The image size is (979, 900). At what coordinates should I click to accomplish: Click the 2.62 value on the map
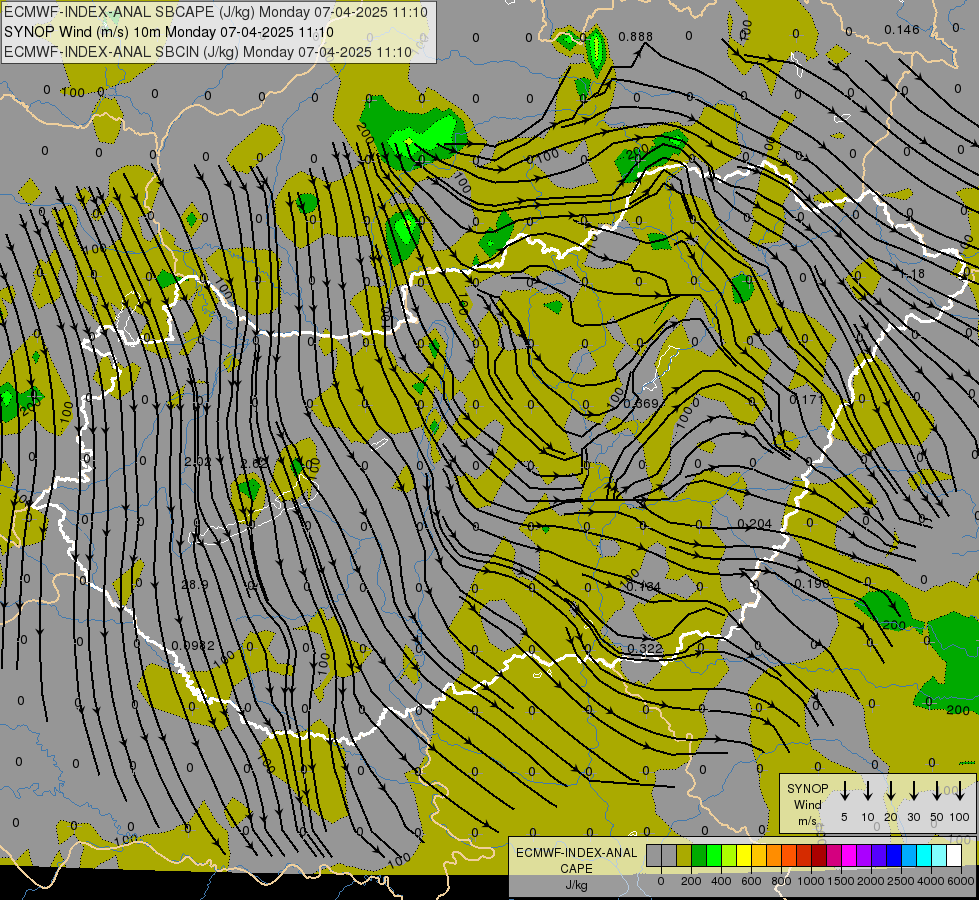click(x=255, y=463)
